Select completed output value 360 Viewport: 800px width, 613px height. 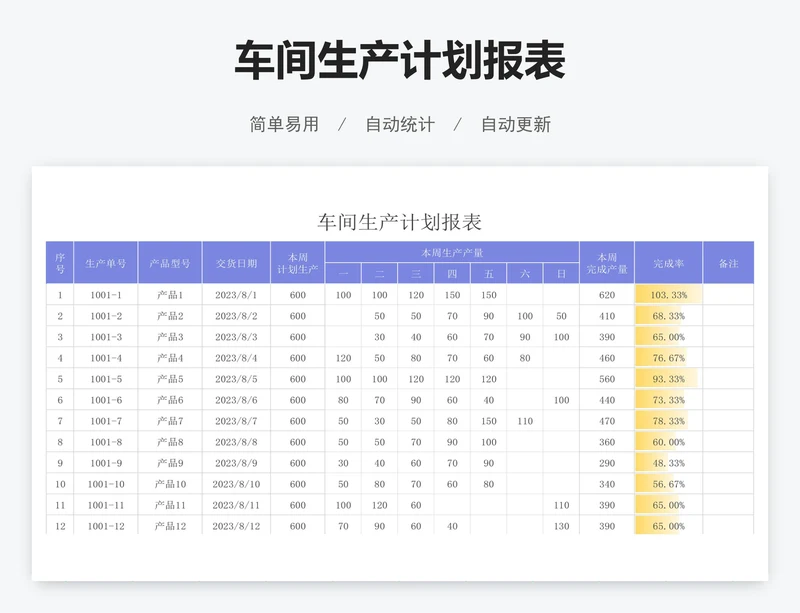click(x=607, y=442)
